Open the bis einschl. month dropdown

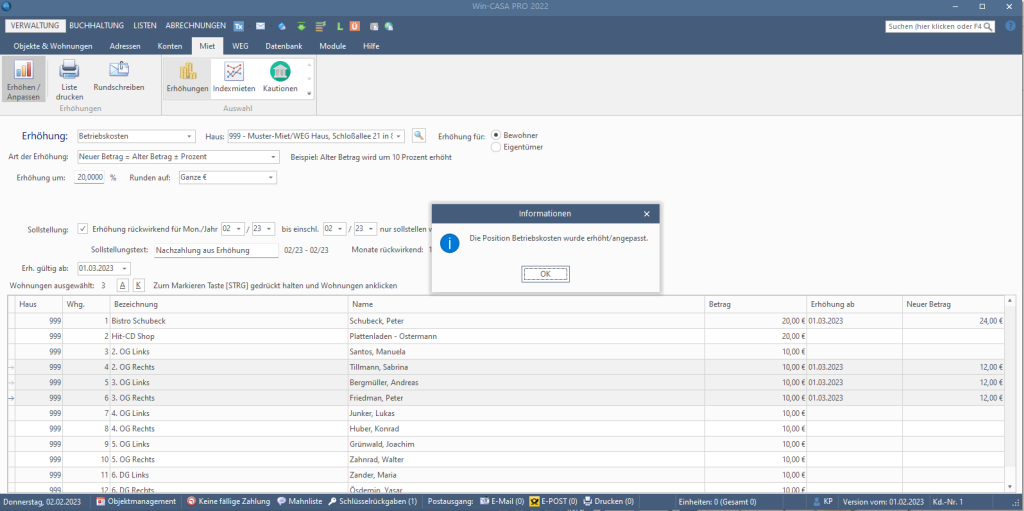pos(342,229)
